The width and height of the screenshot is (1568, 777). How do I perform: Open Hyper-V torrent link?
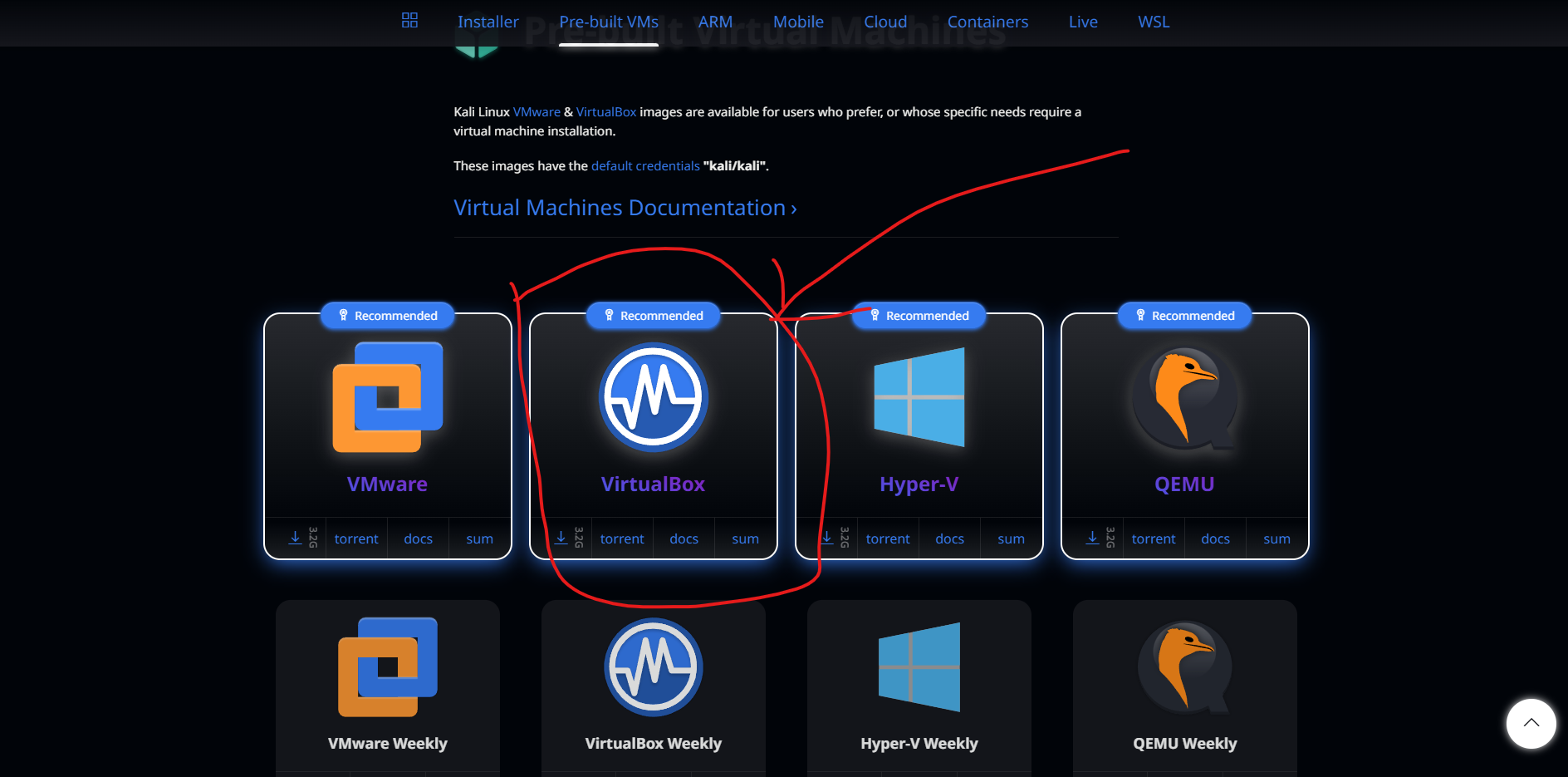888,538
